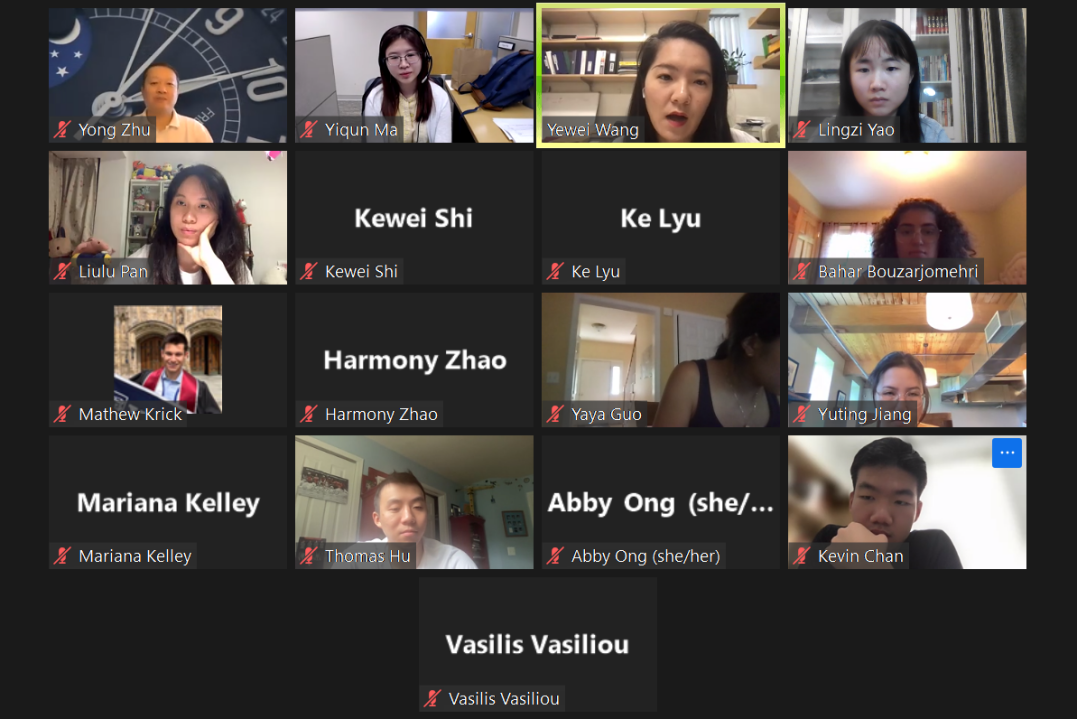Select the Mariana Kelley participant tile

click(x=168, y=502)
